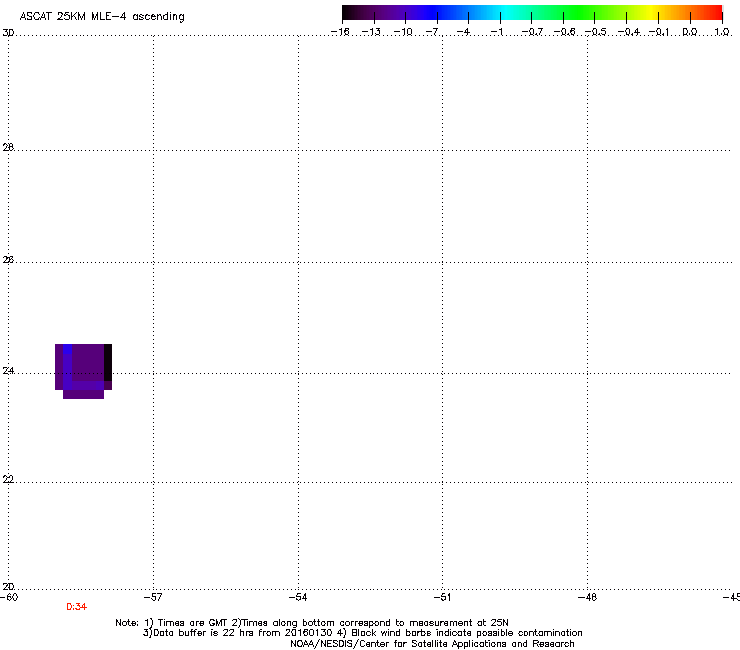Screen dimensions: 740x650
Task: Select the latitude 24 axis label
Action: (8, 371)
